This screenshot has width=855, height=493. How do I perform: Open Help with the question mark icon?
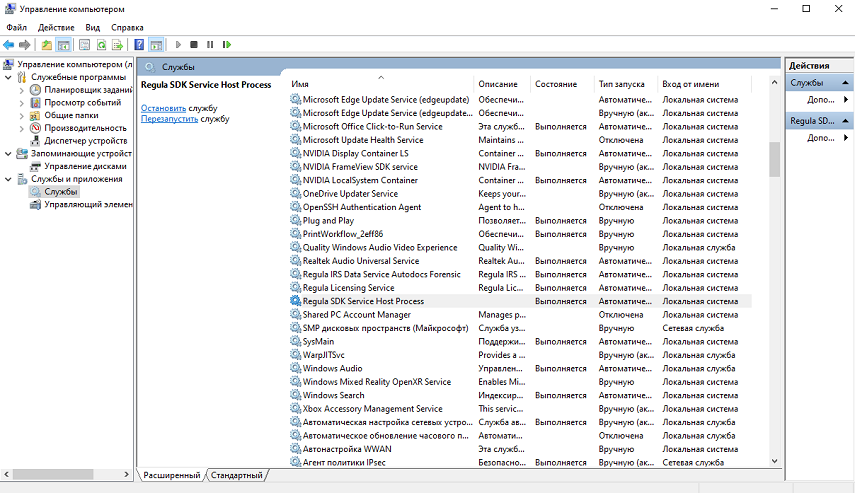tap(140, 45)
